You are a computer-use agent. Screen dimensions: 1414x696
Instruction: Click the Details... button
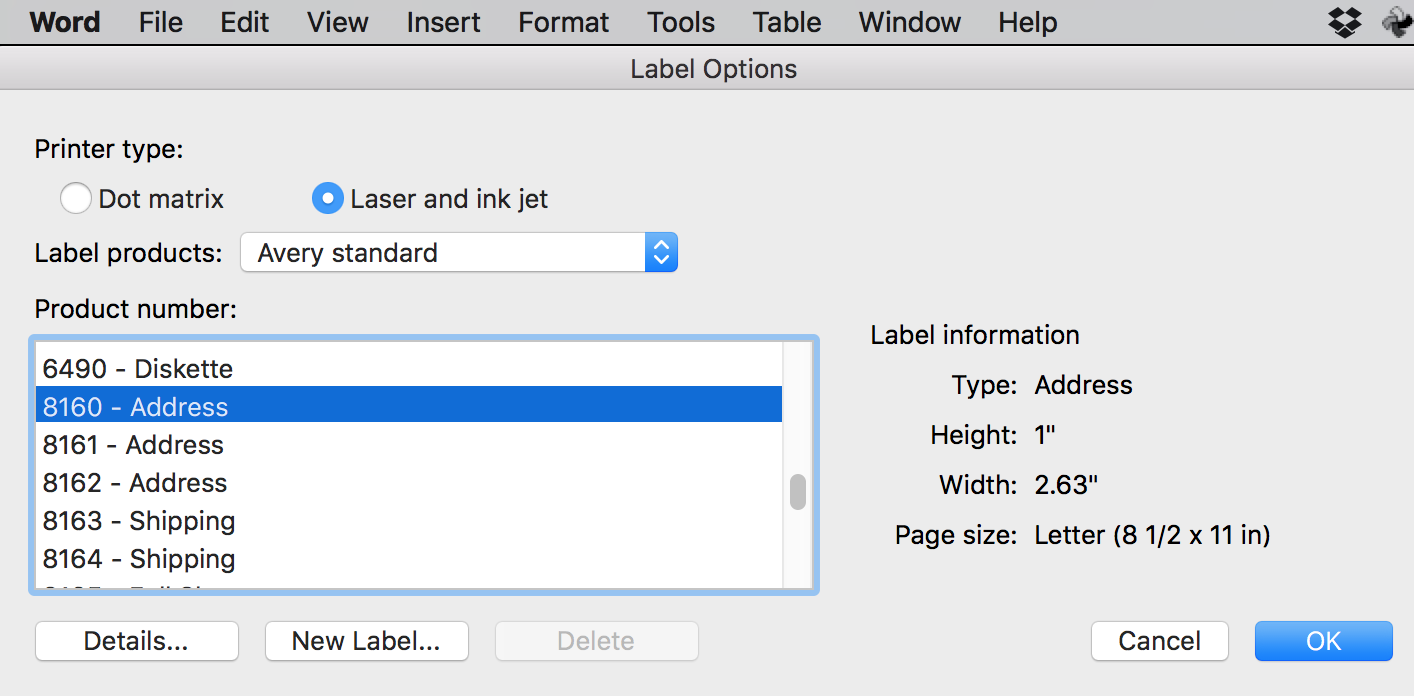(x=136, y=641)
